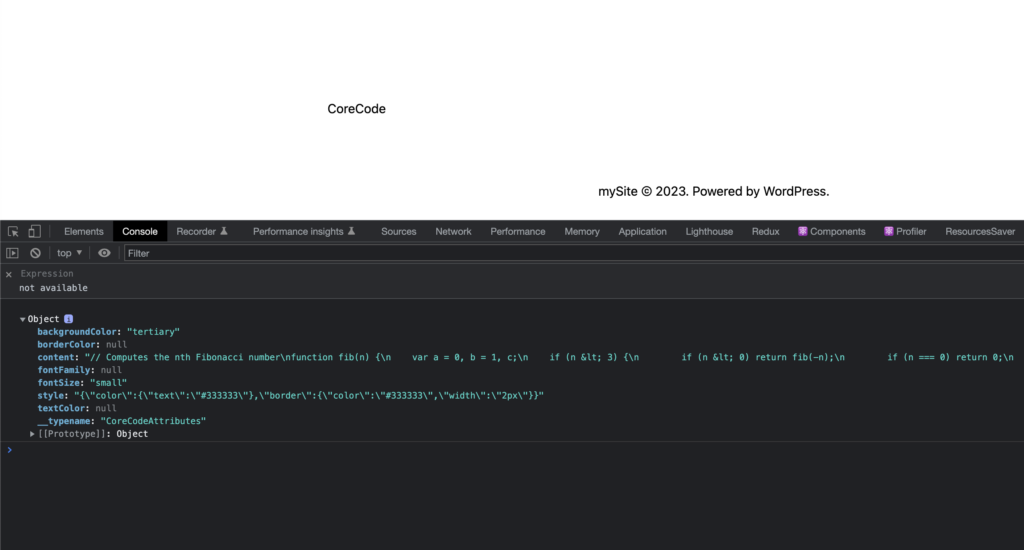1024x550 pixels.
Task: Open the React Profiler tab
Action: point(905,231)
